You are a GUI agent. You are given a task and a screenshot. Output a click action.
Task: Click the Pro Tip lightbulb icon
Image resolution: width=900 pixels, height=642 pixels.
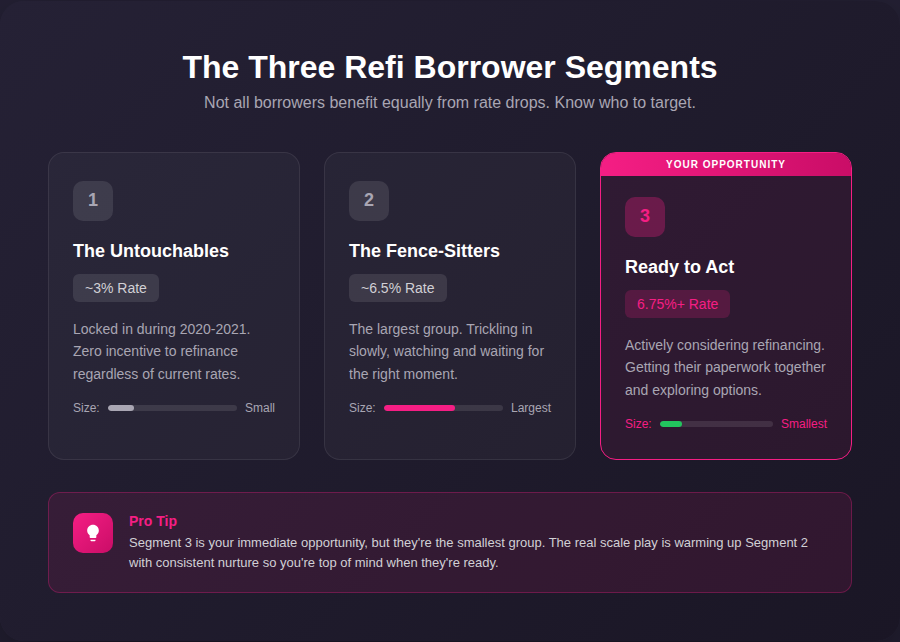pyautogui.click(x=93, y=532)
